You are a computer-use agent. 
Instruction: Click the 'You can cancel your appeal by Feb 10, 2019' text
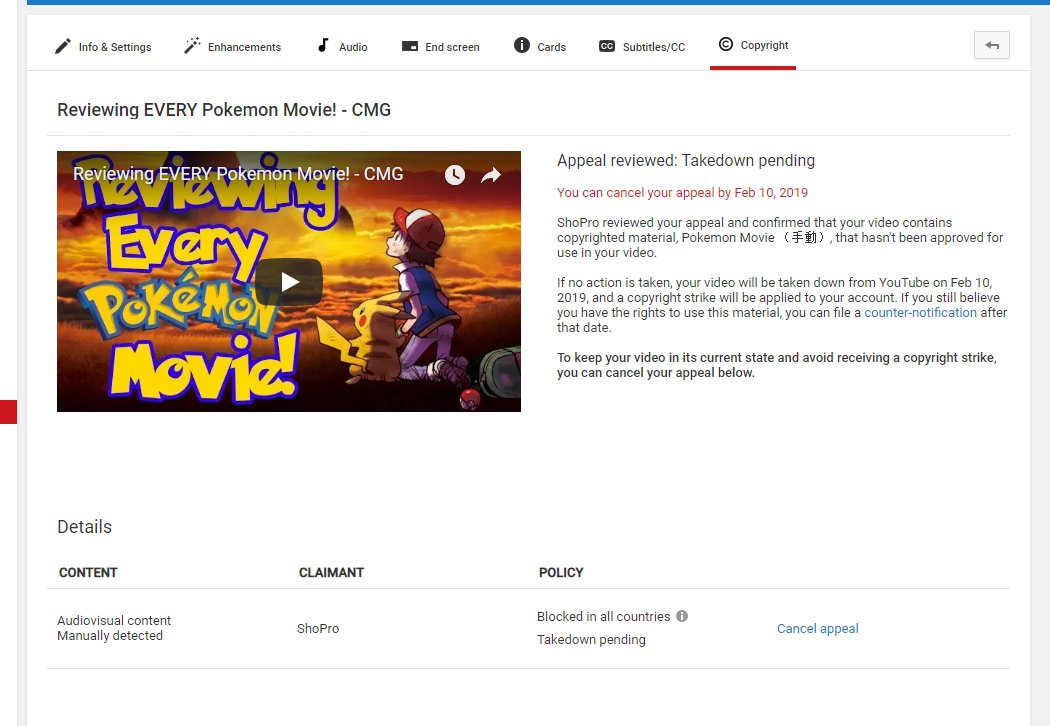tap(682, 193)
